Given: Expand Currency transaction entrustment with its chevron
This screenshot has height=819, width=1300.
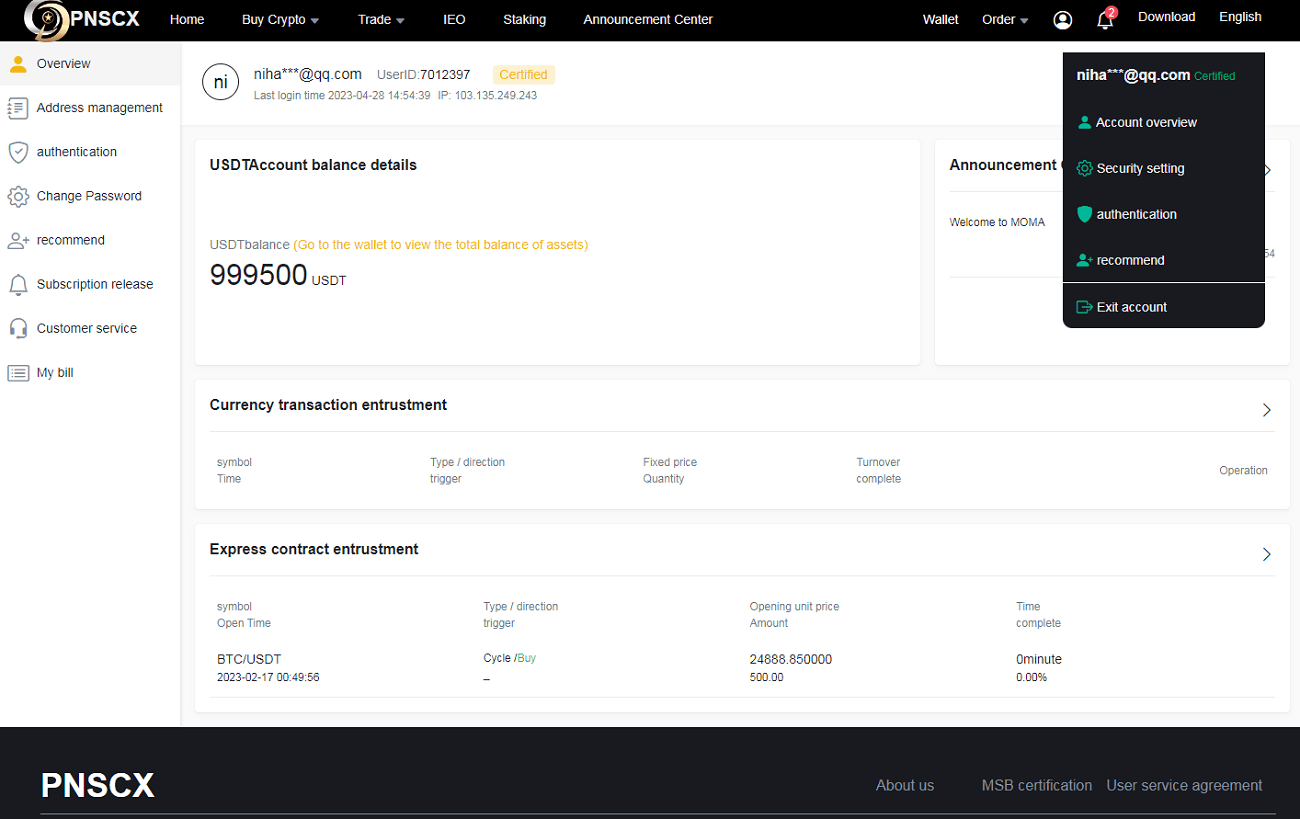Looking at the screenshot, I should (1266, 410).
